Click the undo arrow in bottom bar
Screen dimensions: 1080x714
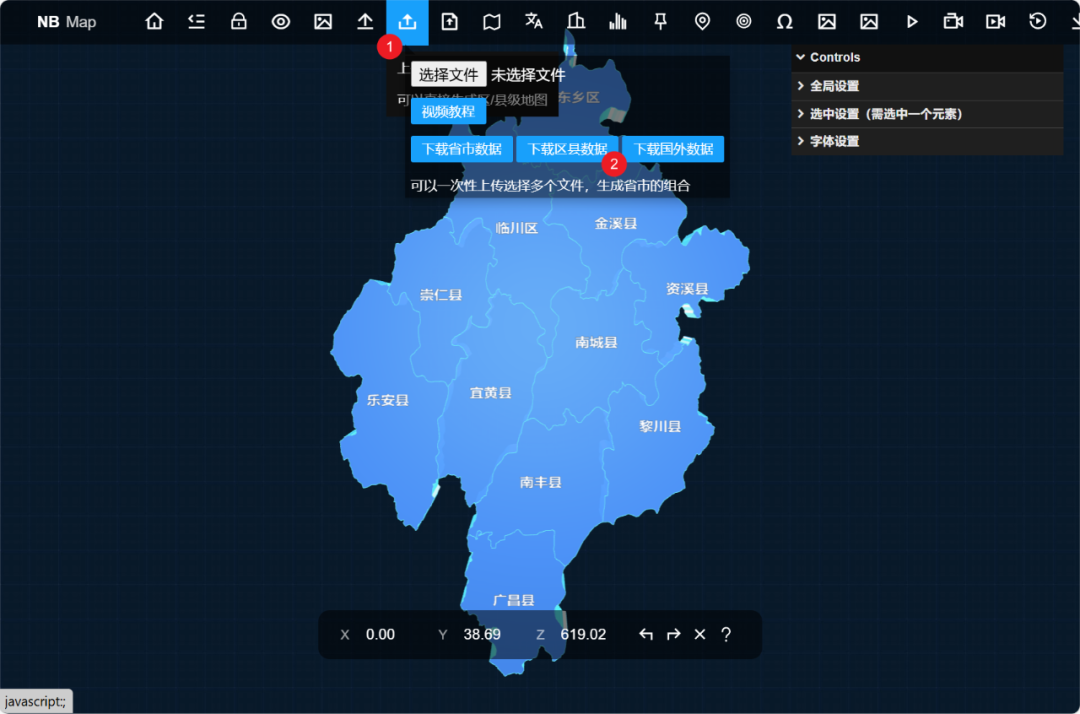645,634
